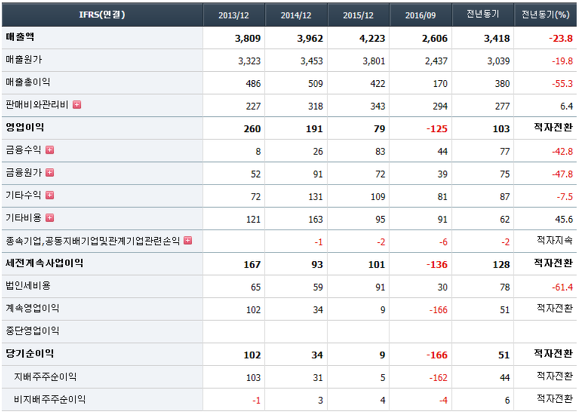Click the 전년동기 column header
The height and width of the screenshot is (413, 580).
tap(483, 15)
